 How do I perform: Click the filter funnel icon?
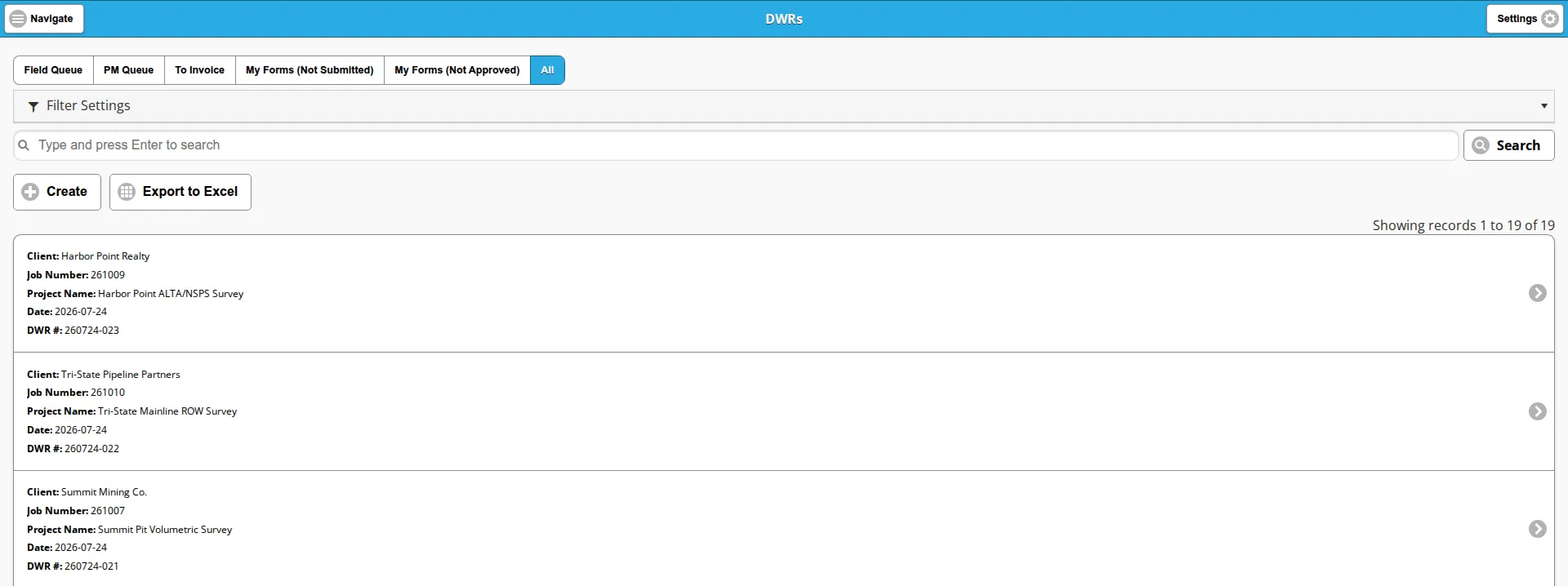pos(33,106)
